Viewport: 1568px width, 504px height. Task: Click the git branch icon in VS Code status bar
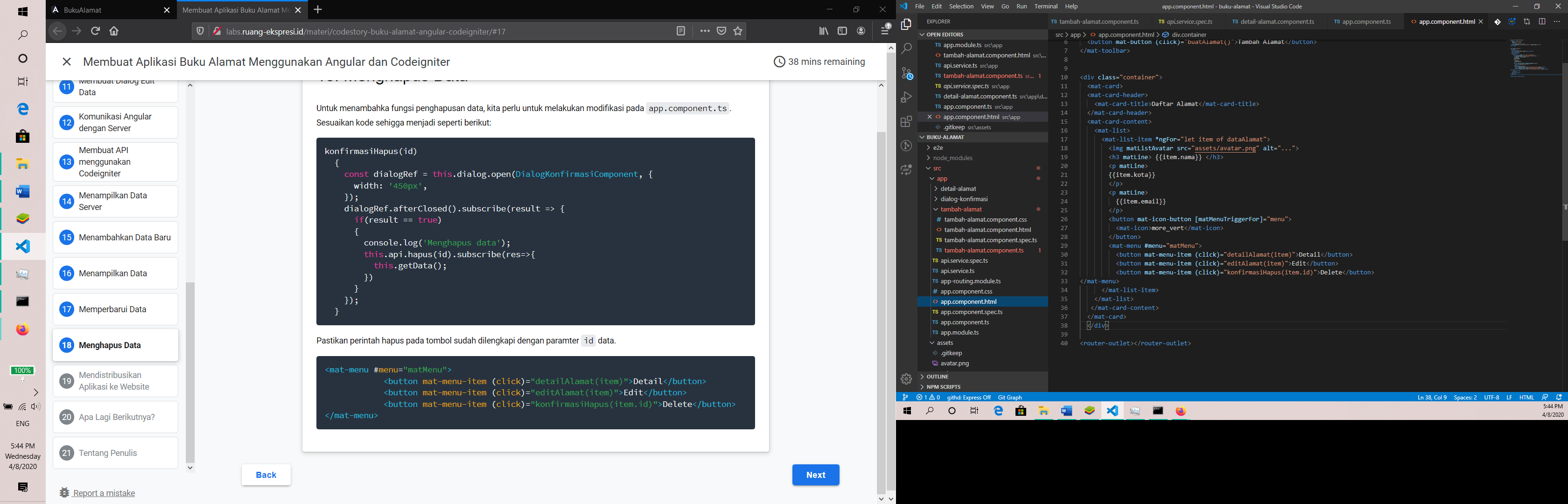click(x=905, y=398)
